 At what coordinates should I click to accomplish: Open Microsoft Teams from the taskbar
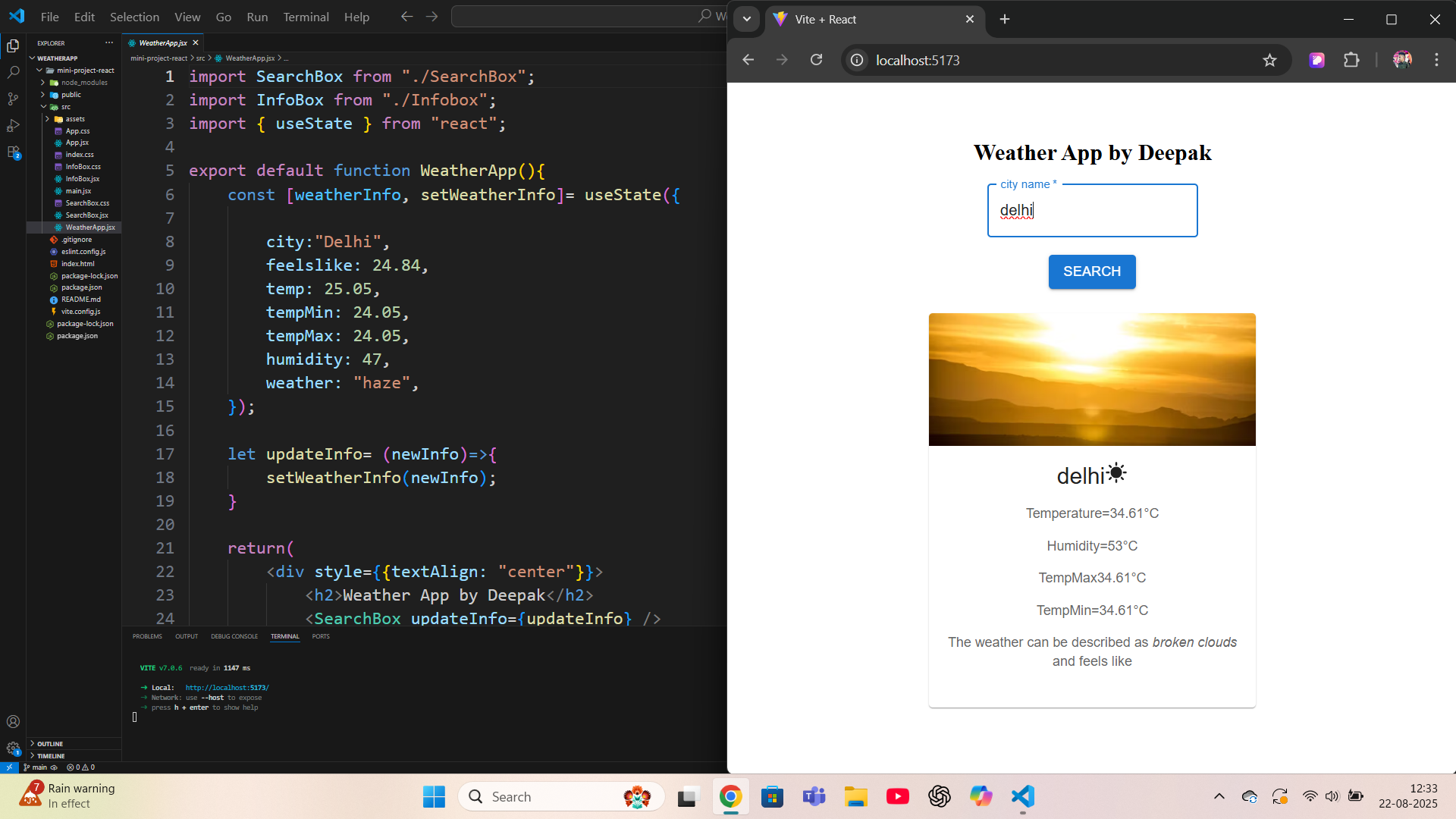pos(814,796)
